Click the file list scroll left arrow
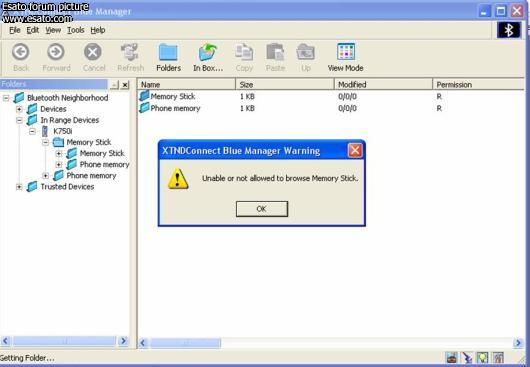Viewport: 530px width, 367px height. click(x=143, y=343)
